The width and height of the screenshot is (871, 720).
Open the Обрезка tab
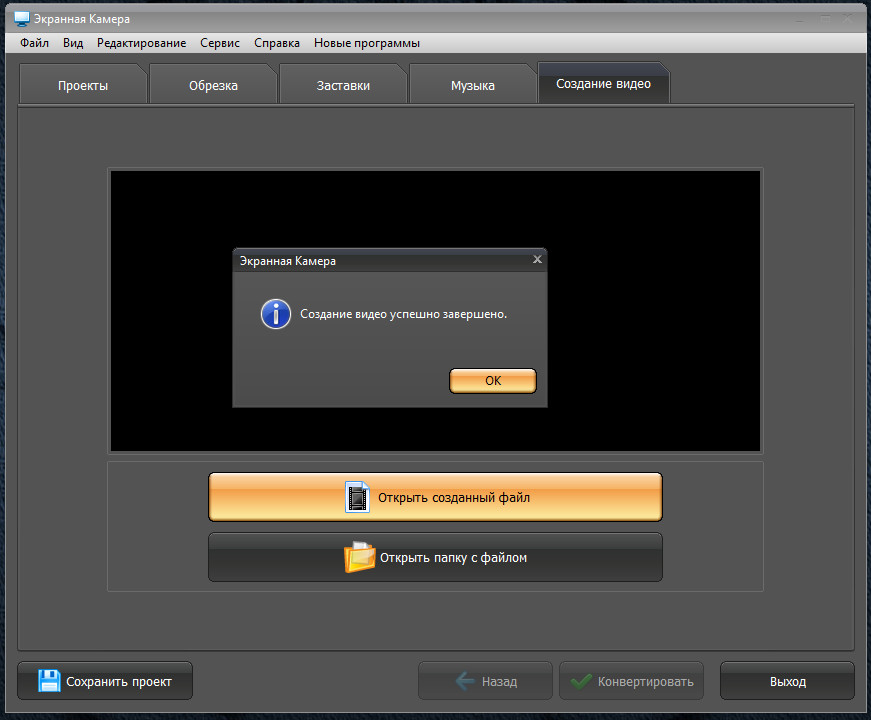pyautogui.click(x=213, y=85)
